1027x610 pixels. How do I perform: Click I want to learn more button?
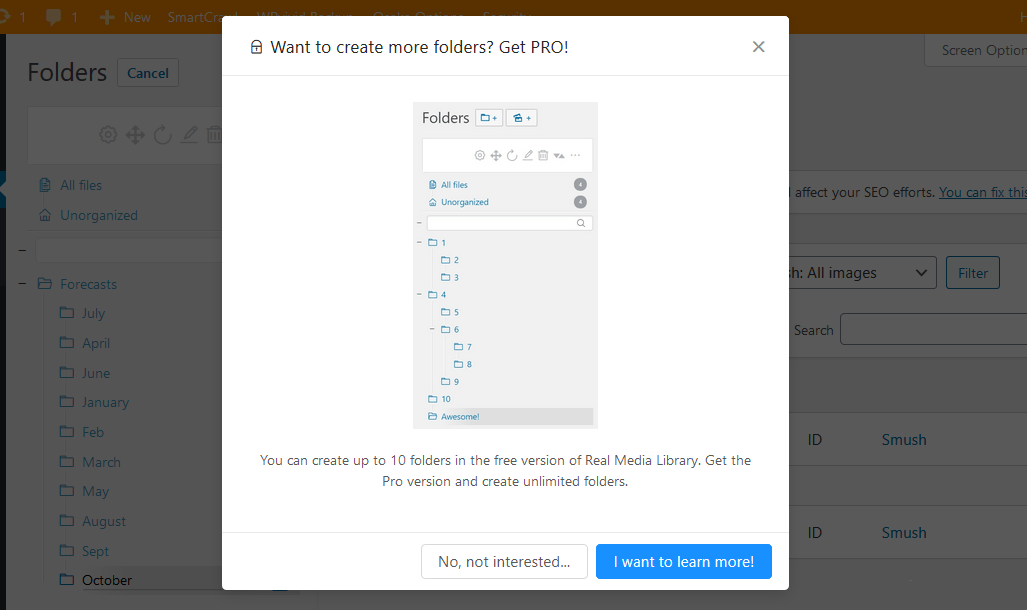click(x=683, y=562)
